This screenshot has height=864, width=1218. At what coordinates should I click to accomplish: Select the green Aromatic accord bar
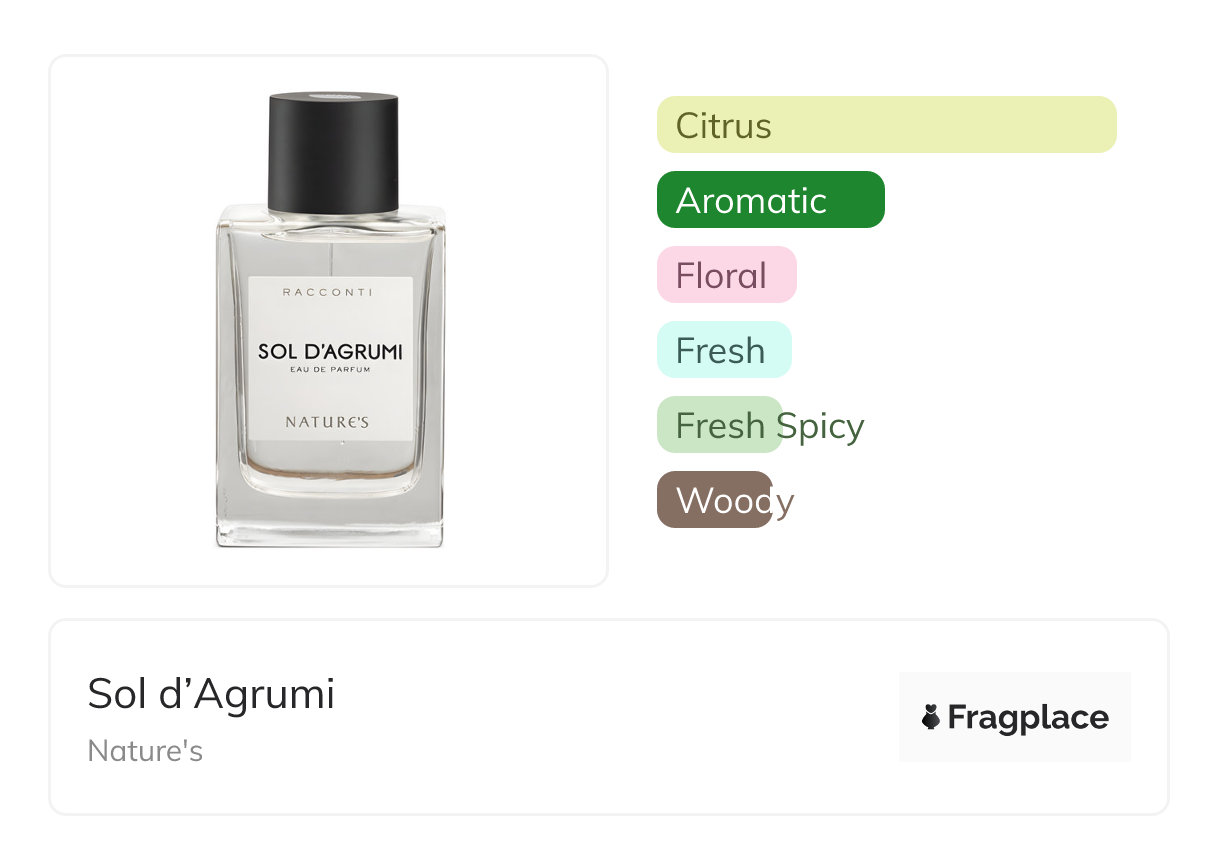(771, 200)
